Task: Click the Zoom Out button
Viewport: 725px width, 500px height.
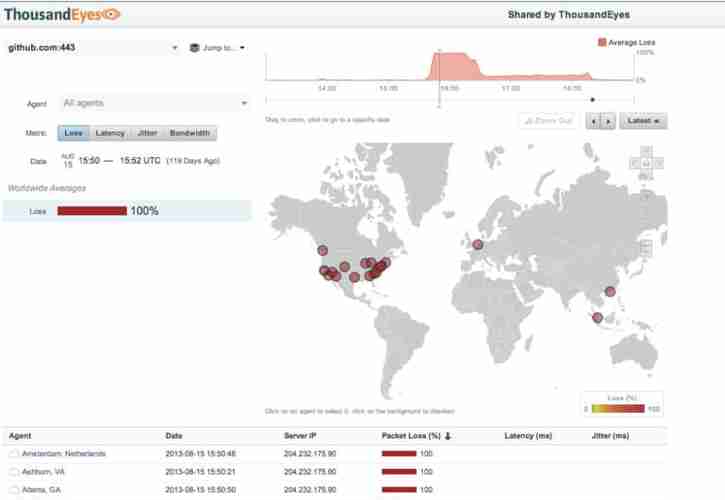Action: 548,121
